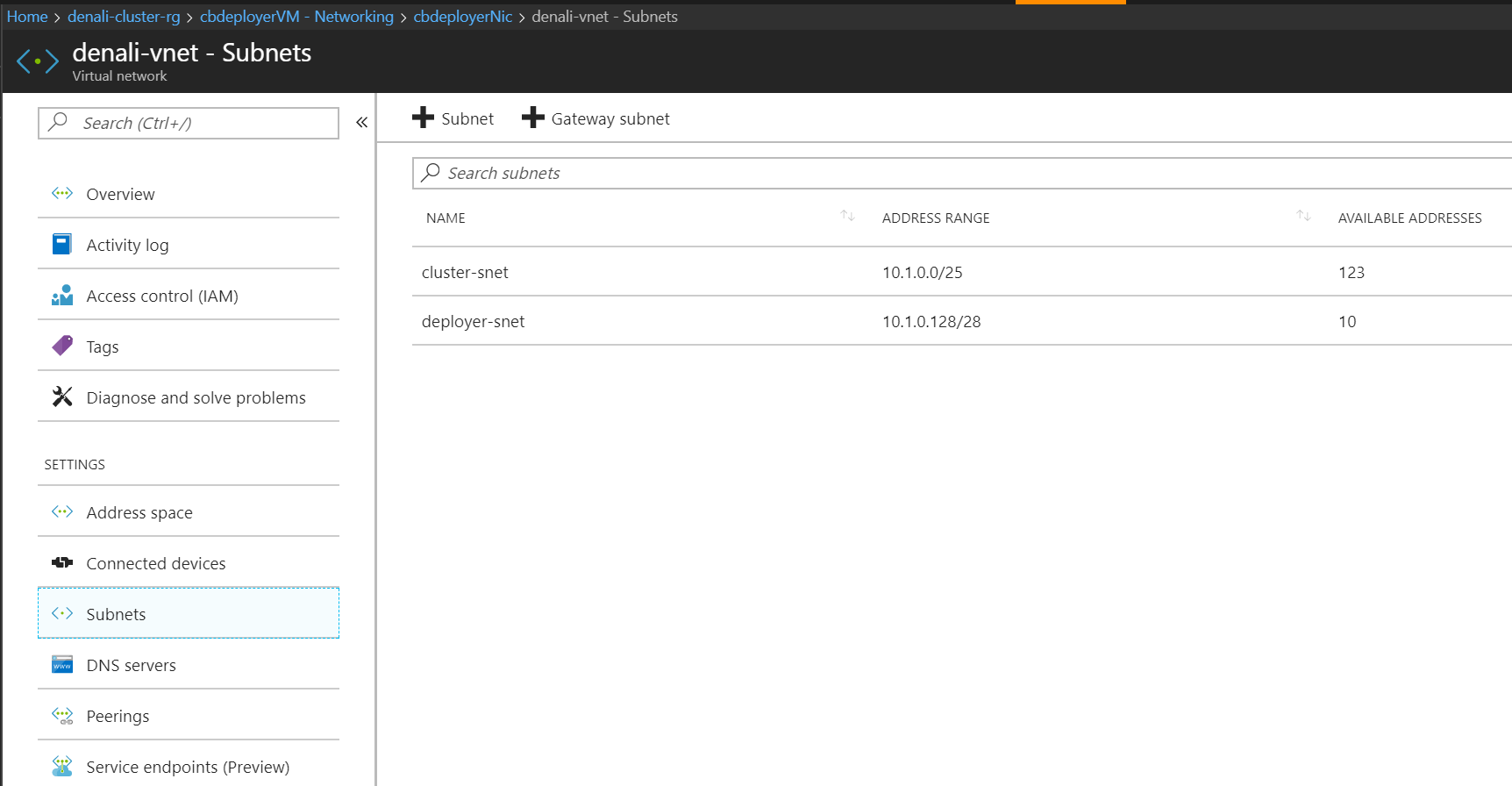Click the magnifier icon in sidebar search
This screenshot has height=786, width=1512.
click(x=59, y=122)
